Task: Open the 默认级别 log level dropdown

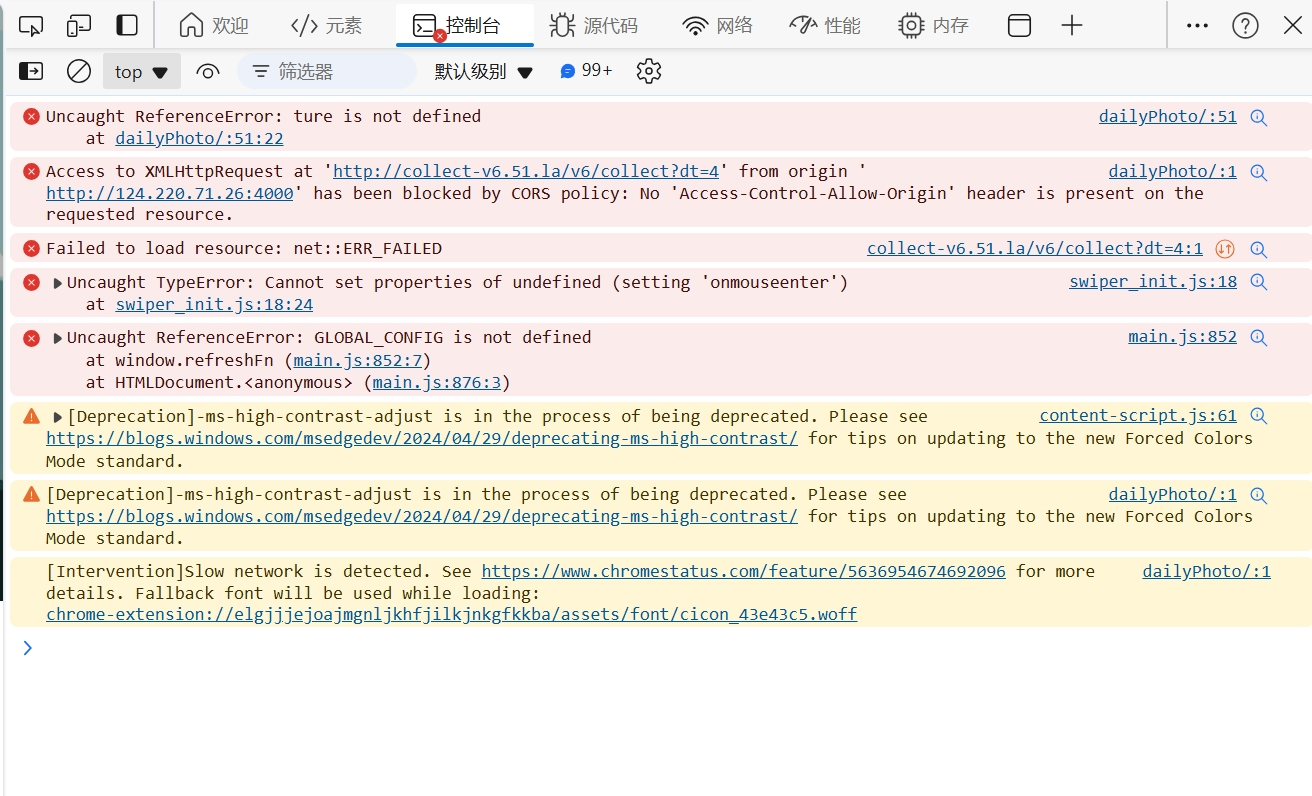Action: 484,71
